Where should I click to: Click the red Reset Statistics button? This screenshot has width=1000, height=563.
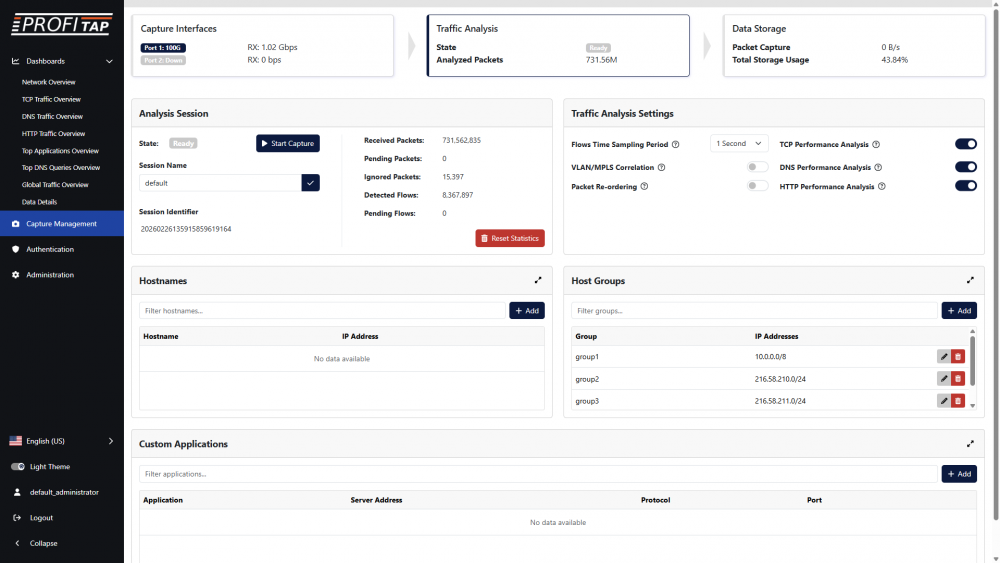(x=510, y=238)
